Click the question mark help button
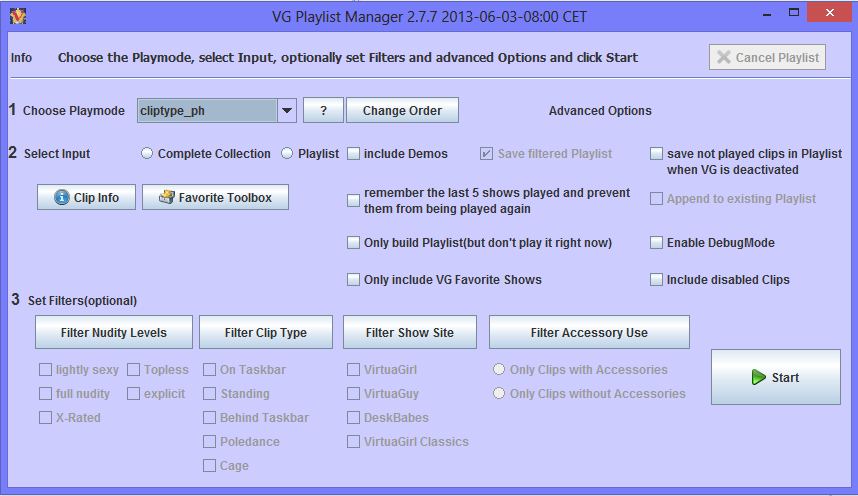Screen dimensions: 858x496 [323, 111]
